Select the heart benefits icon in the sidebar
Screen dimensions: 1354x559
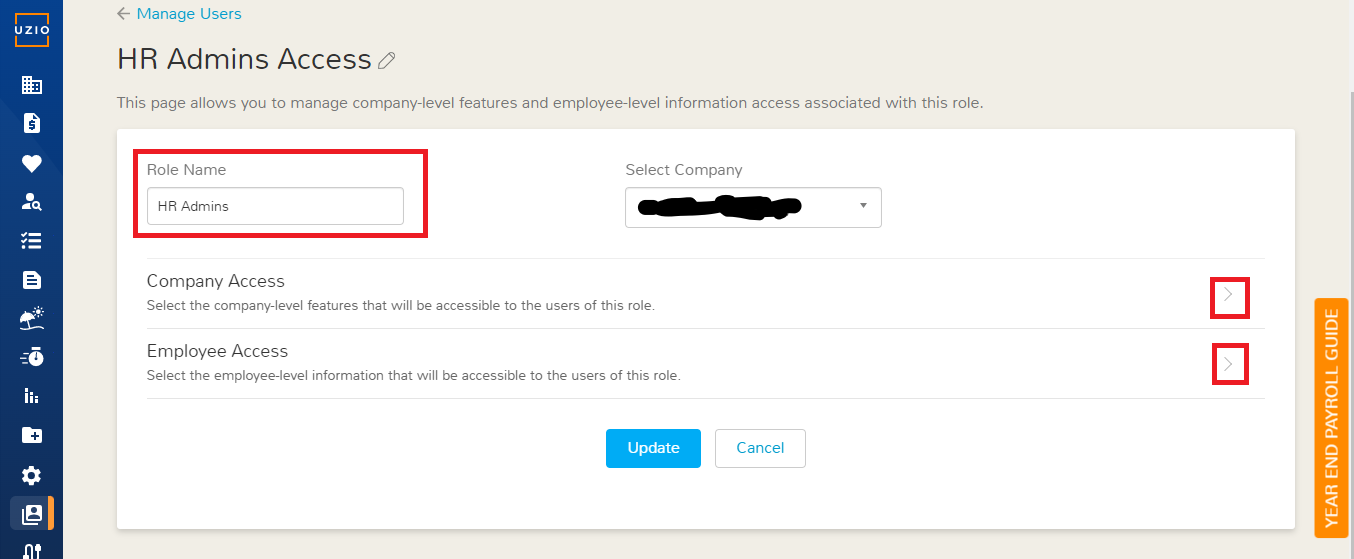click(31, 163)
